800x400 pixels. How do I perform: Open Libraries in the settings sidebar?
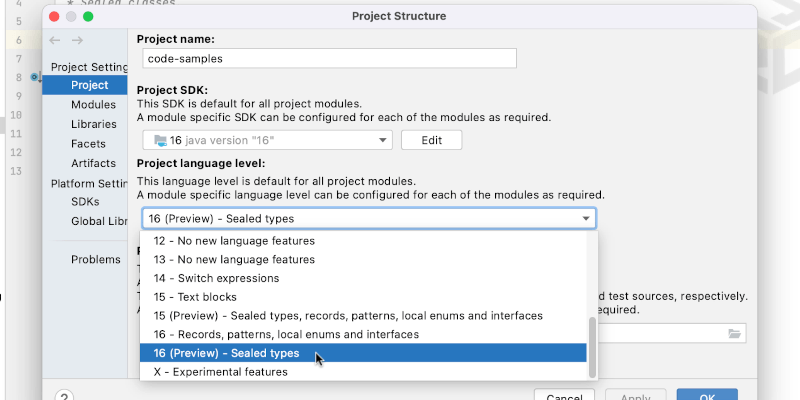click(x=93, y=124)
